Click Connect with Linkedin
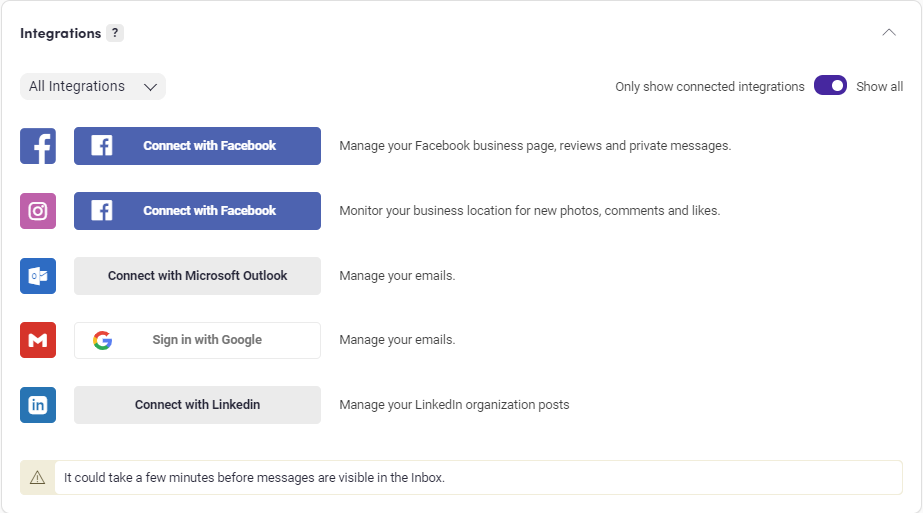The image size is (923, 513). coord(197,405)
